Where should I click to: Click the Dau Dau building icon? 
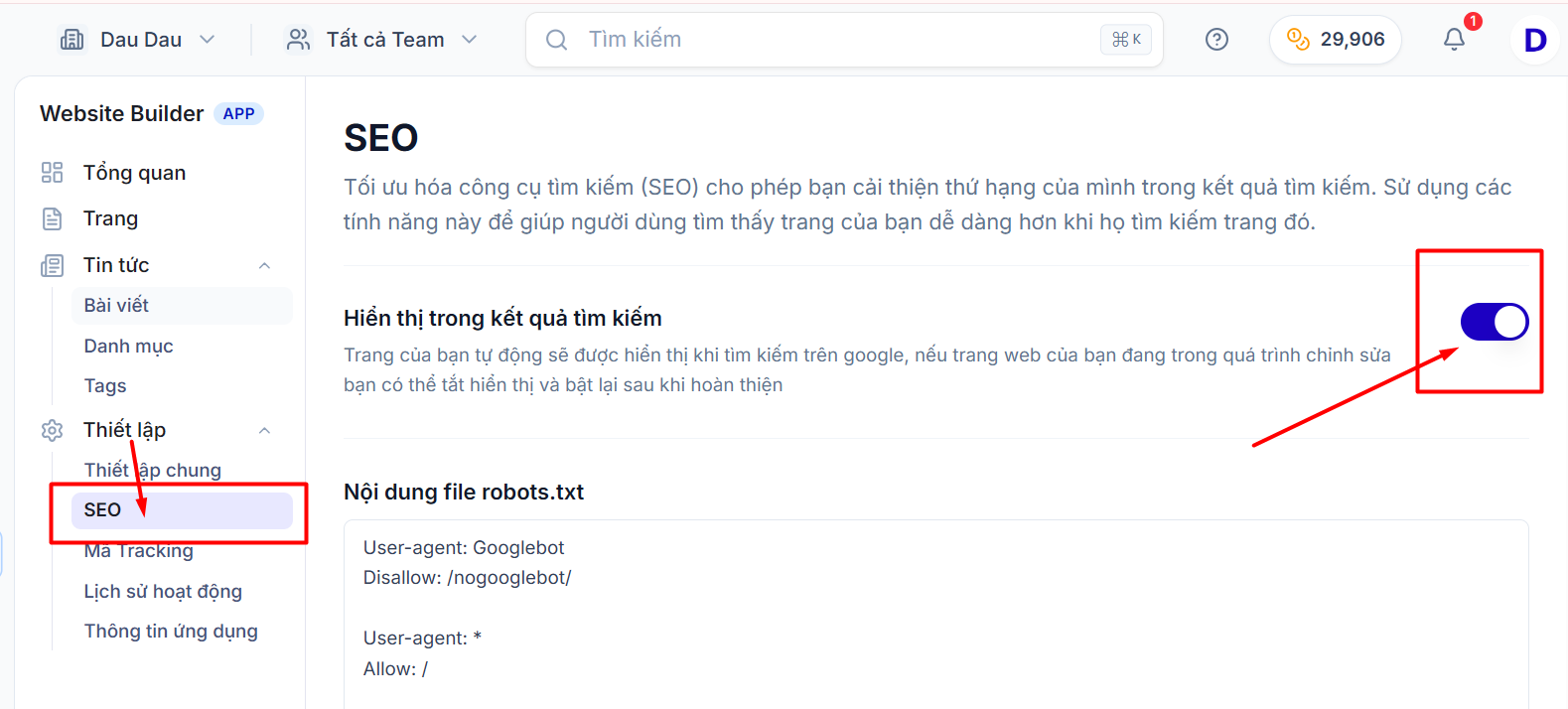tap(72, 40)
